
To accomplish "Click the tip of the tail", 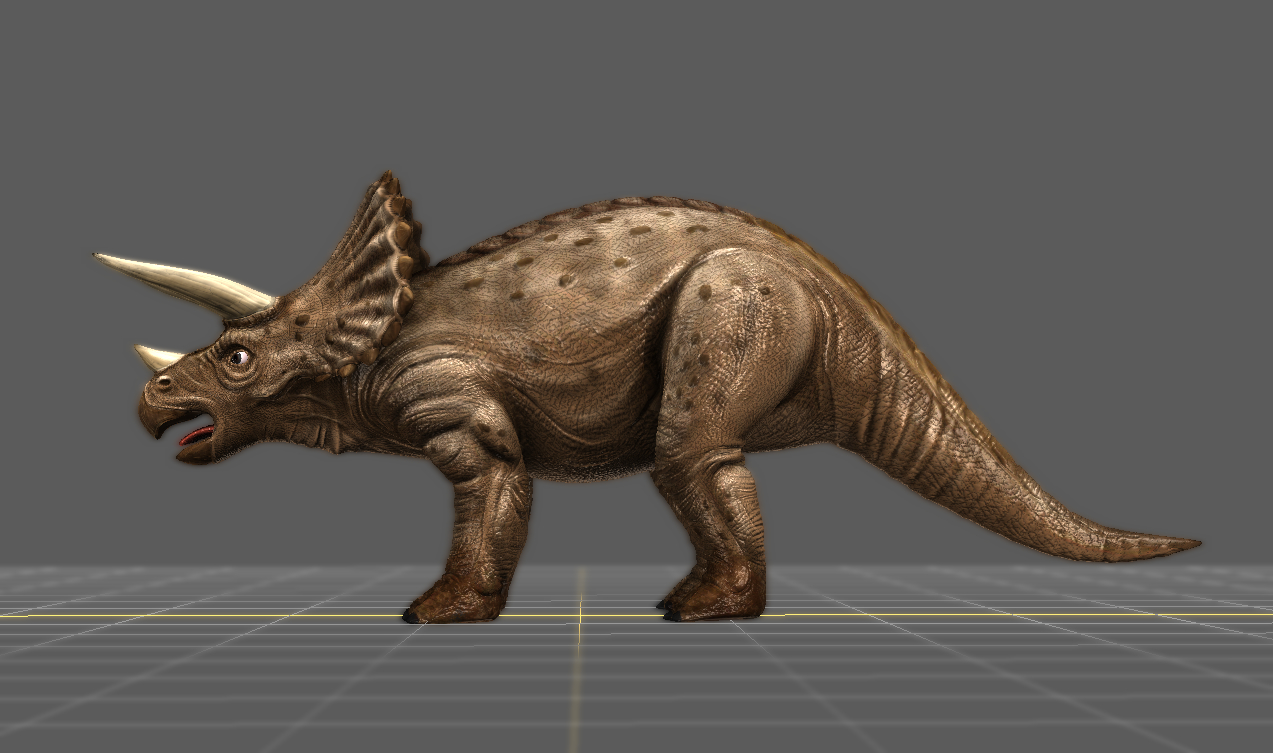I will (1190, 545).
